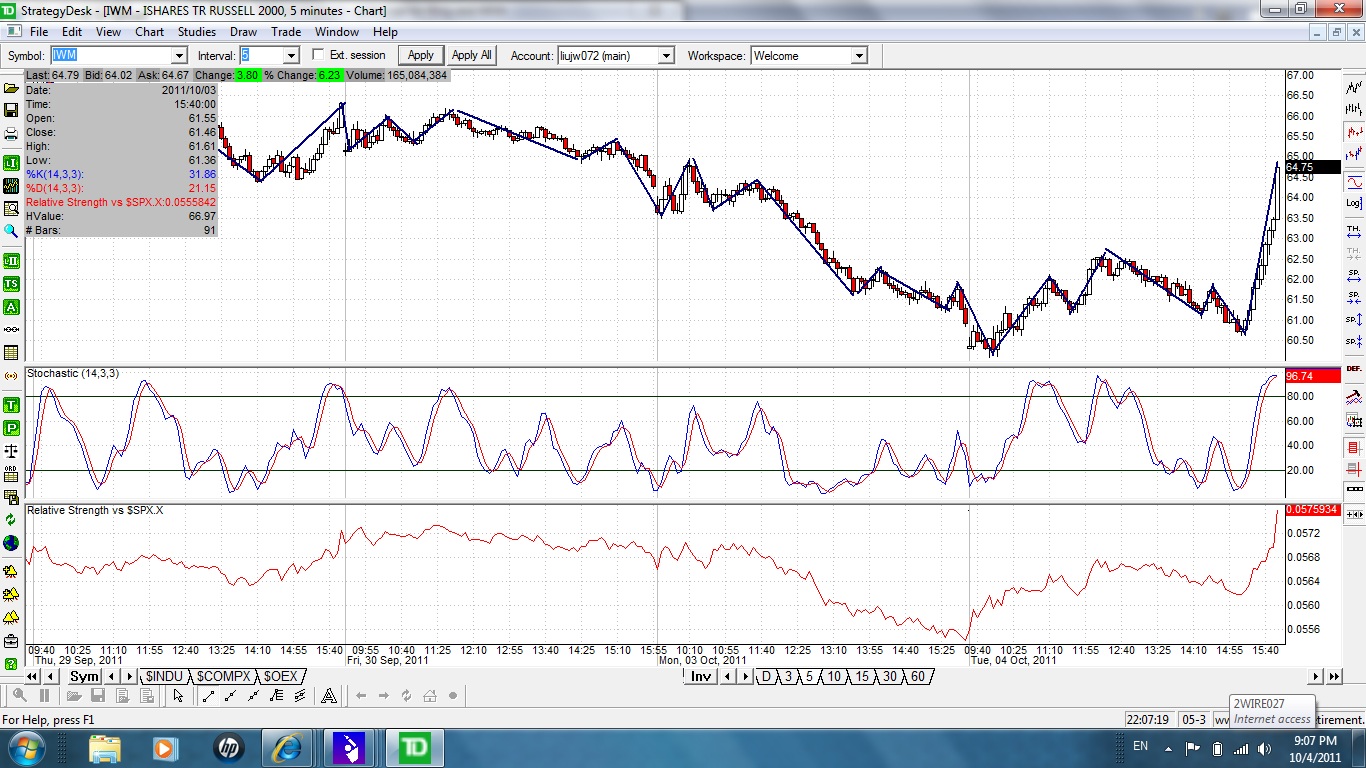This screenshot has height=768, width=1366.
Task: Select the 10 minute interval tab
Action: pyautogui.click(x=834, y=677)
